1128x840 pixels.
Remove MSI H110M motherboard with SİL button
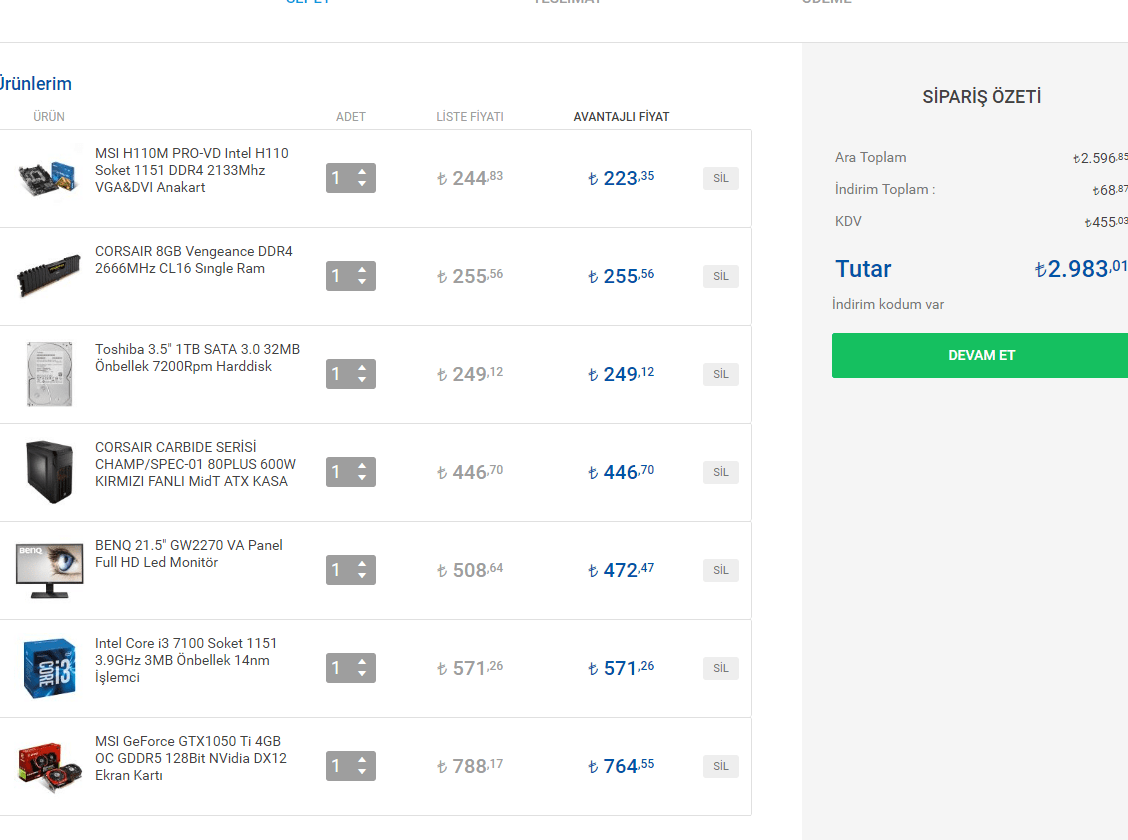click(x=721, y=178)
